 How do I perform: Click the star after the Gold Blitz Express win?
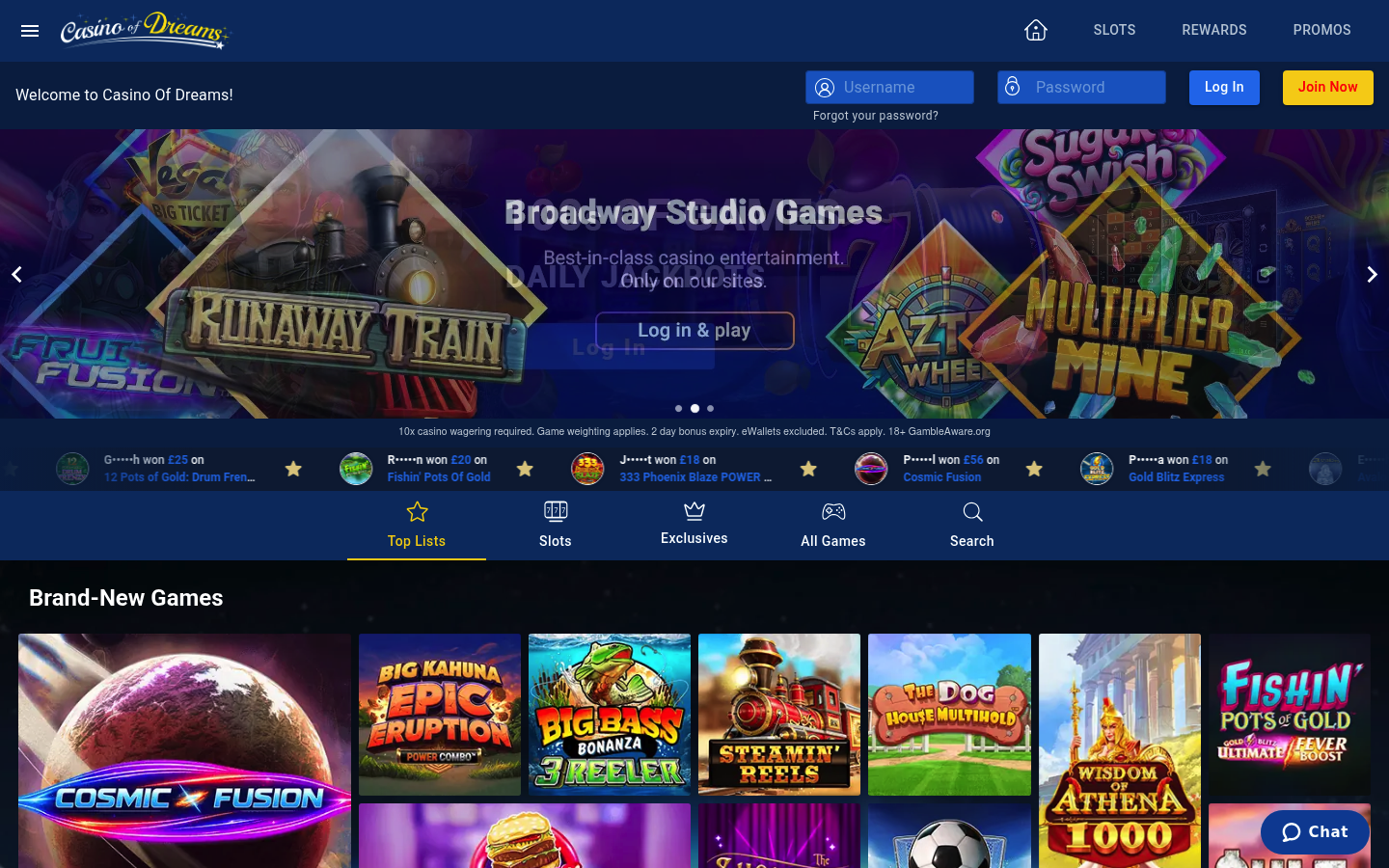tap(1263, 469)
